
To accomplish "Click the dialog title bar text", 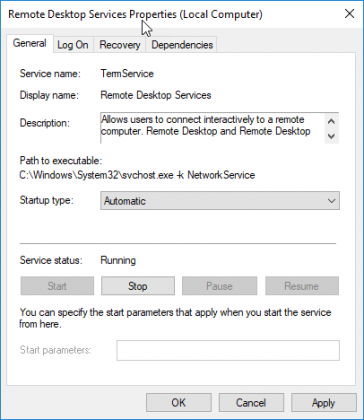I will (x=135, y=14).
